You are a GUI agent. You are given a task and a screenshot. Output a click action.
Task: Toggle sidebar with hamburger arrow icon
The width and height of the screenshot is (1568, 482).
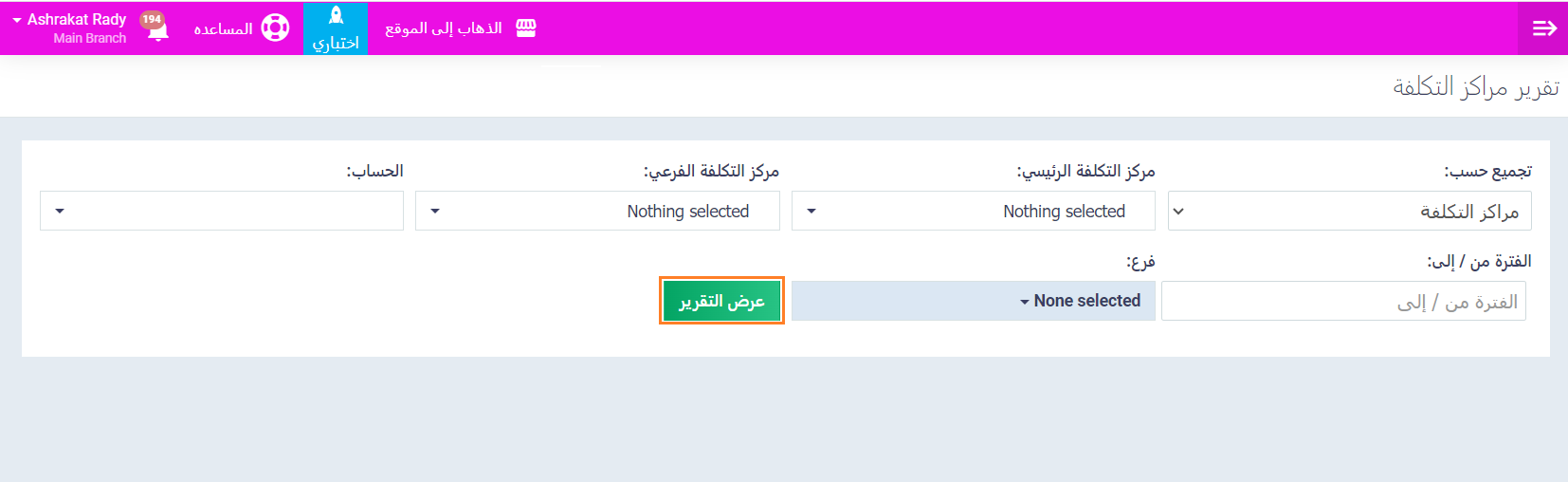click(1544, 28)
